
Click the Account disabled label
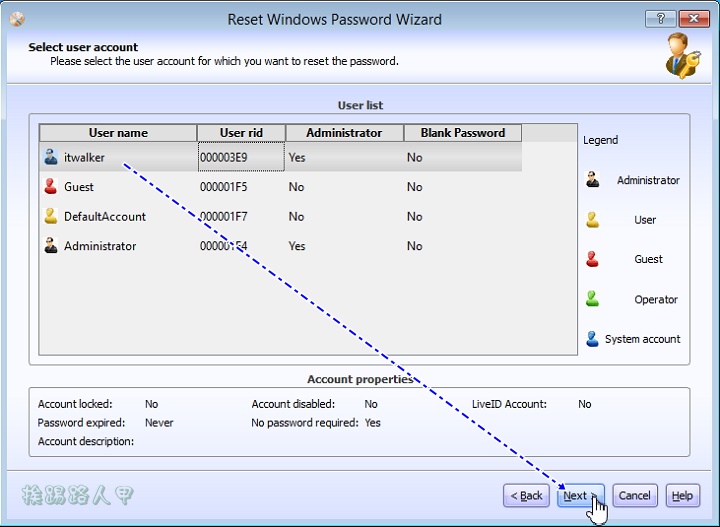(293, 404)
